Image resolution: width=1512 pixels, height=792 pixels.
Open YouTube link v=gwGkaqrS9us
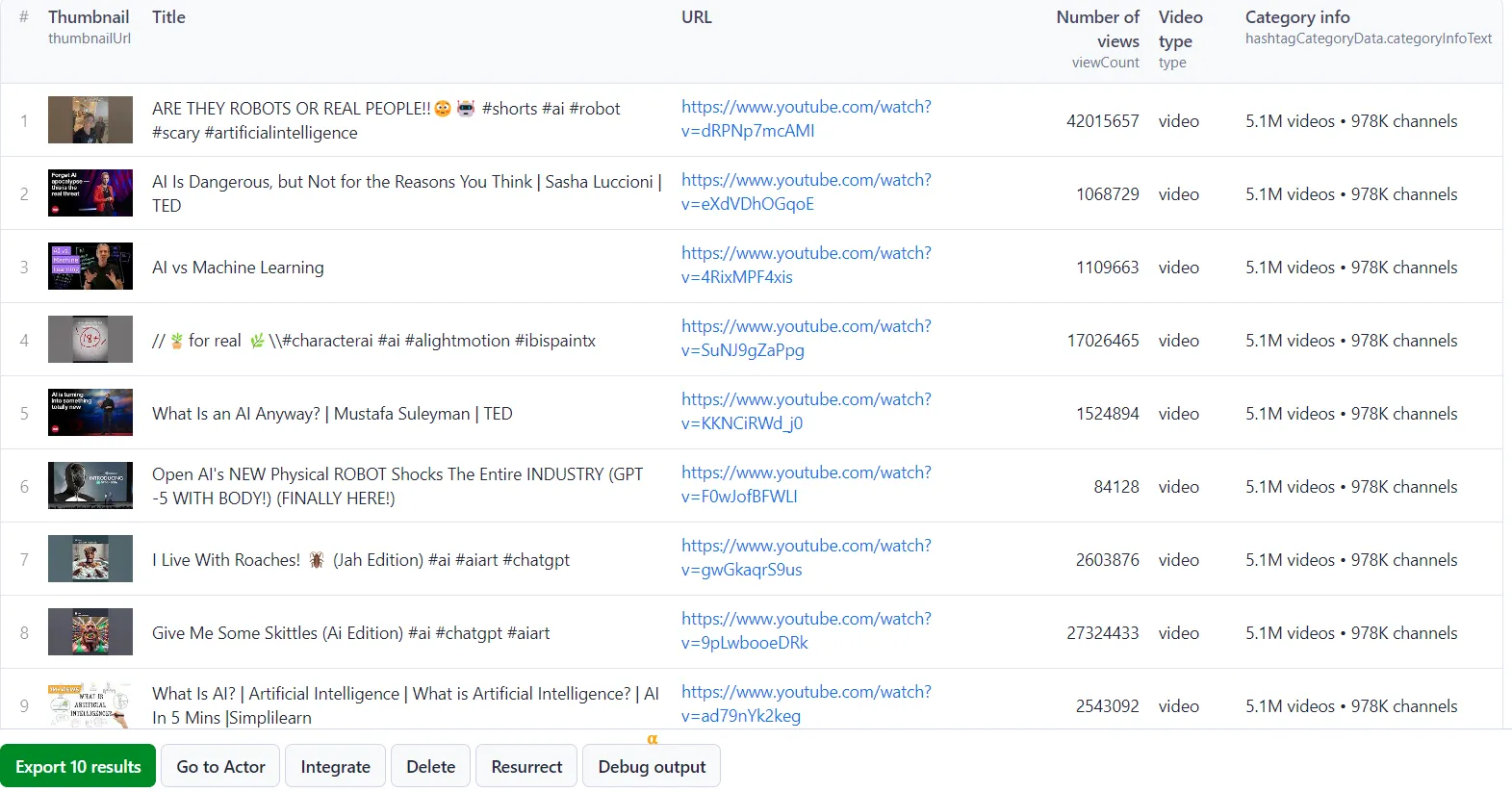click(807, 558)
